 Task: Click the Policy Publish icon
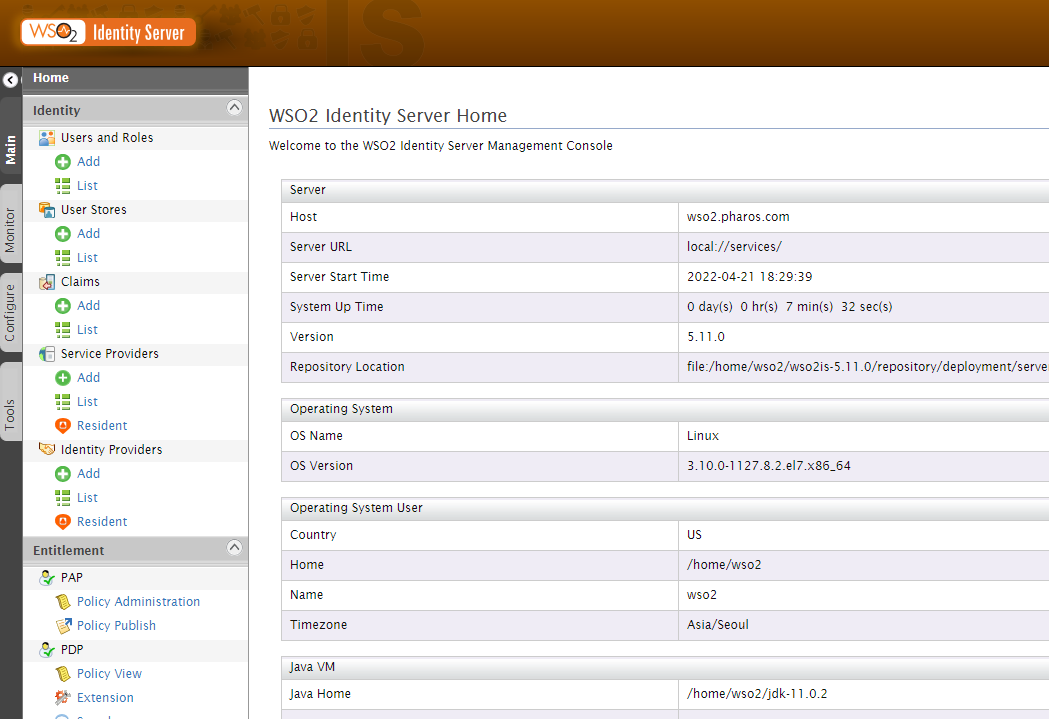(x=63, y=626)
